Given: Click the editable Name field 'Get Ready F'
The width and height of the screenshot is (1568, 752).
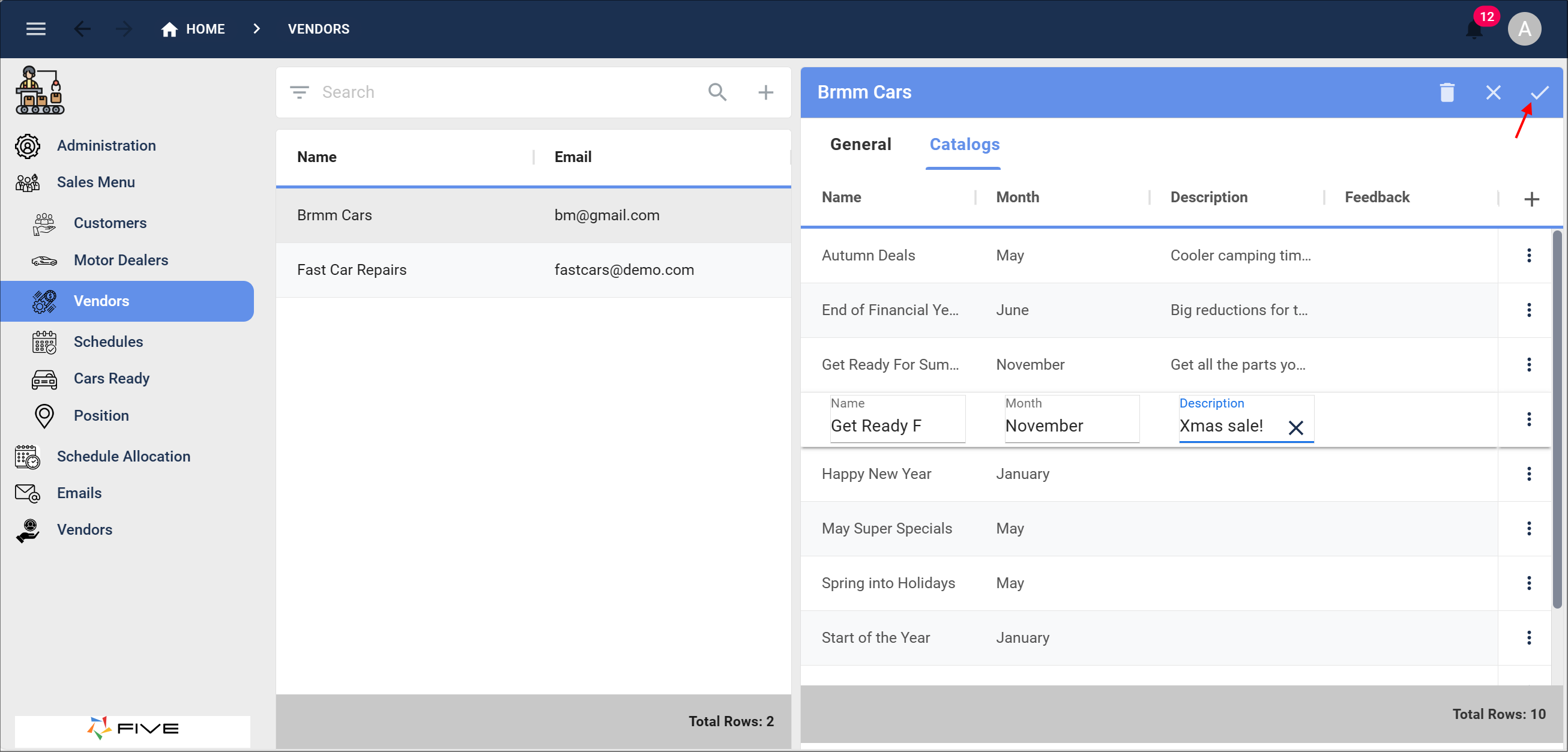Looking at the screenshot, I should pyautogui.click(x=897, y=419).
